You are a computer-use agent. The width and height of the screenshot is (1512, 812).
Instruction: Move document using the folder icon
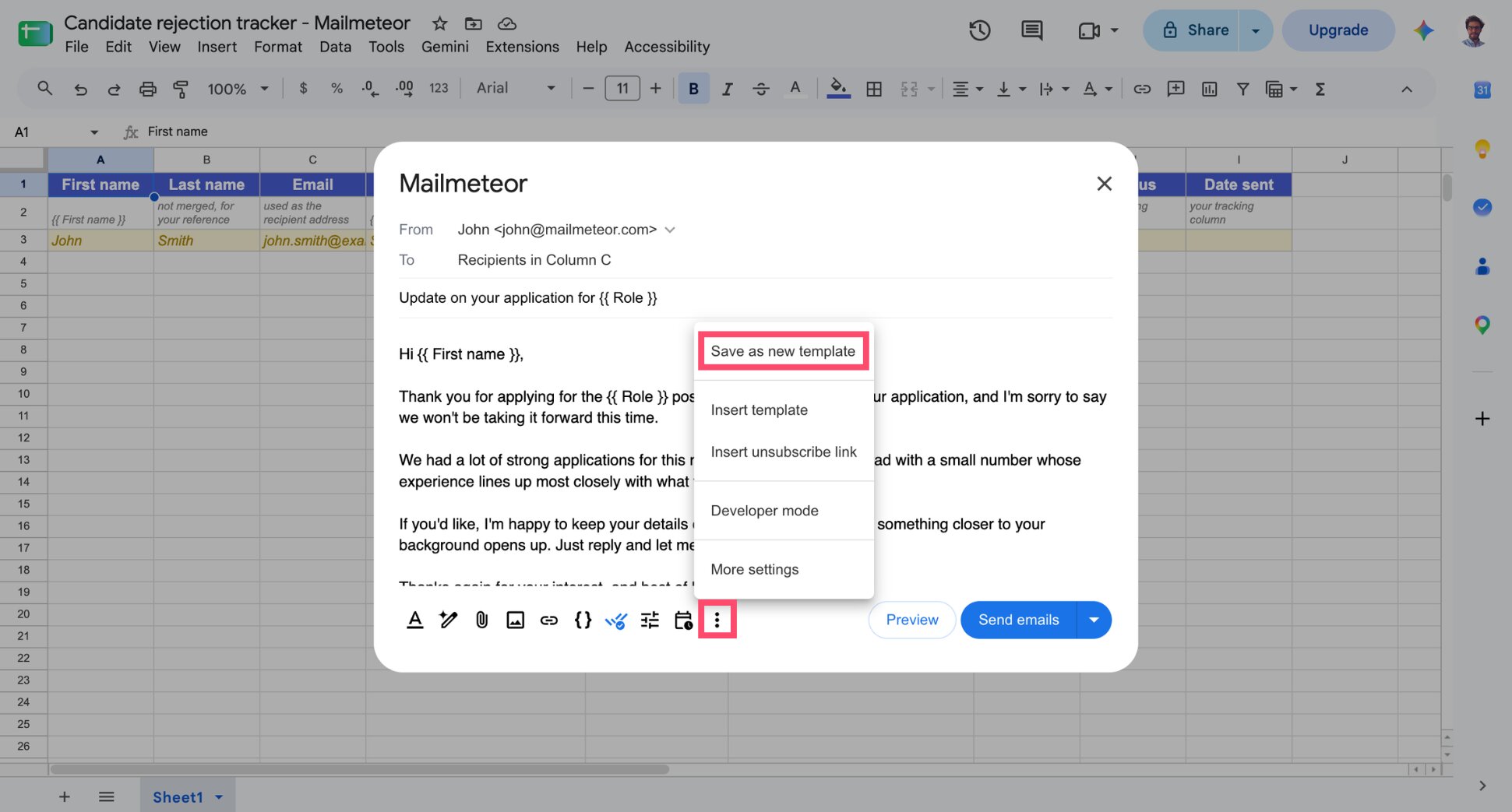coord(473,23)
